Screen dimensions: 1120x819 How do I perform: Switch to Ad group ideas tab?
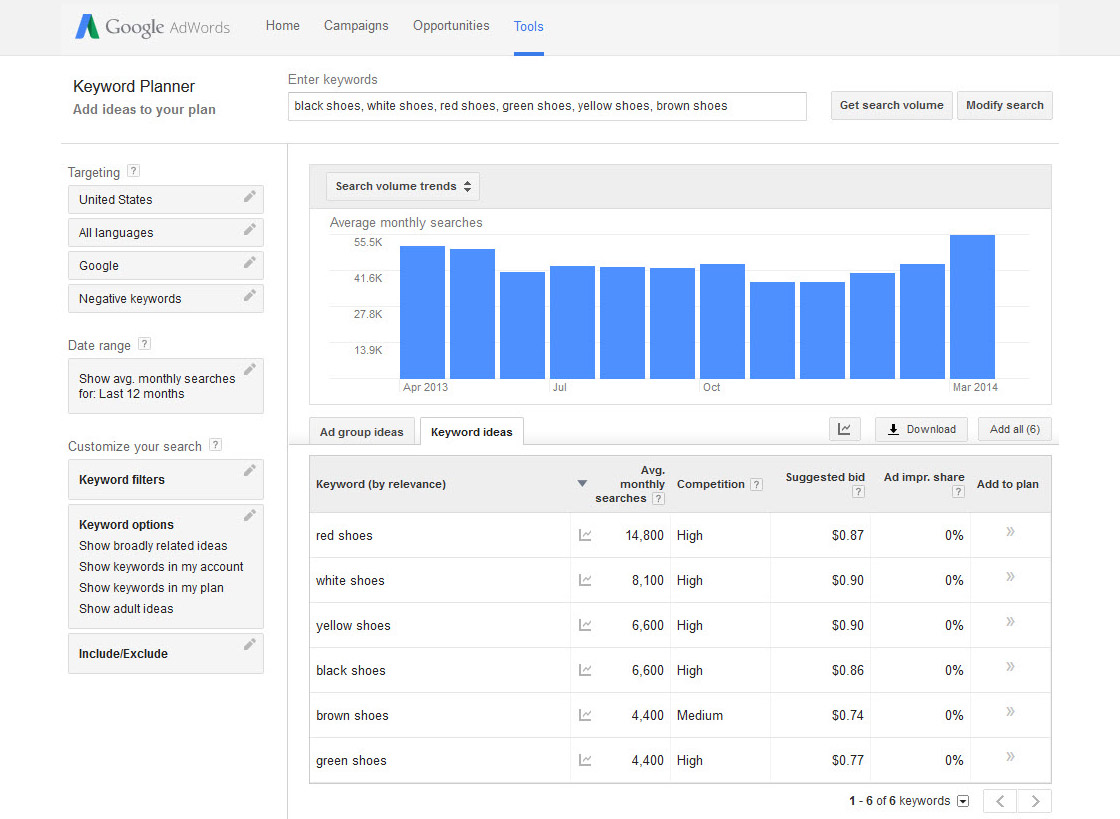361,432
